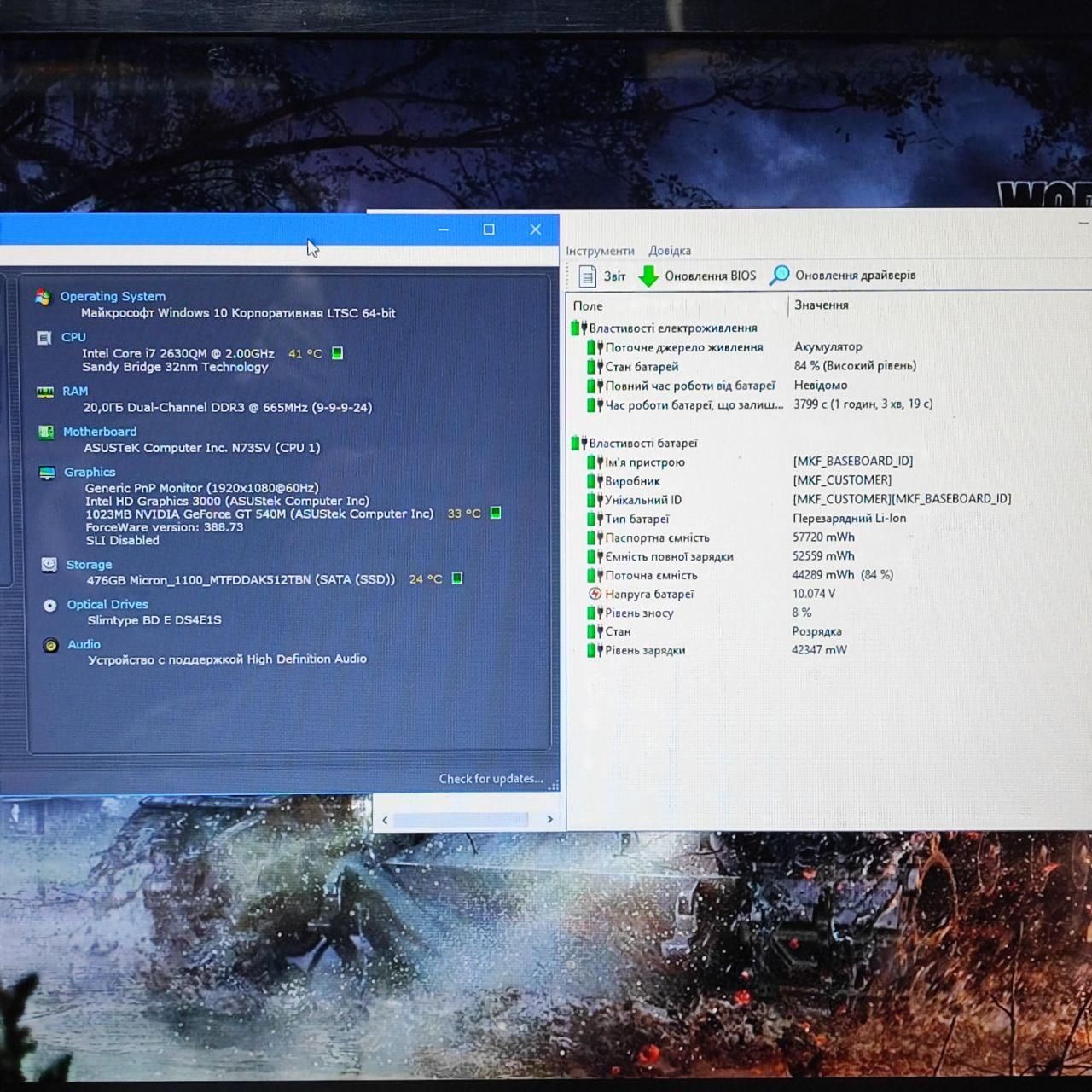Screen dimensions: 1092x1092
Task: Open the Інструменти menu
Action: click(x=600, y=251)
